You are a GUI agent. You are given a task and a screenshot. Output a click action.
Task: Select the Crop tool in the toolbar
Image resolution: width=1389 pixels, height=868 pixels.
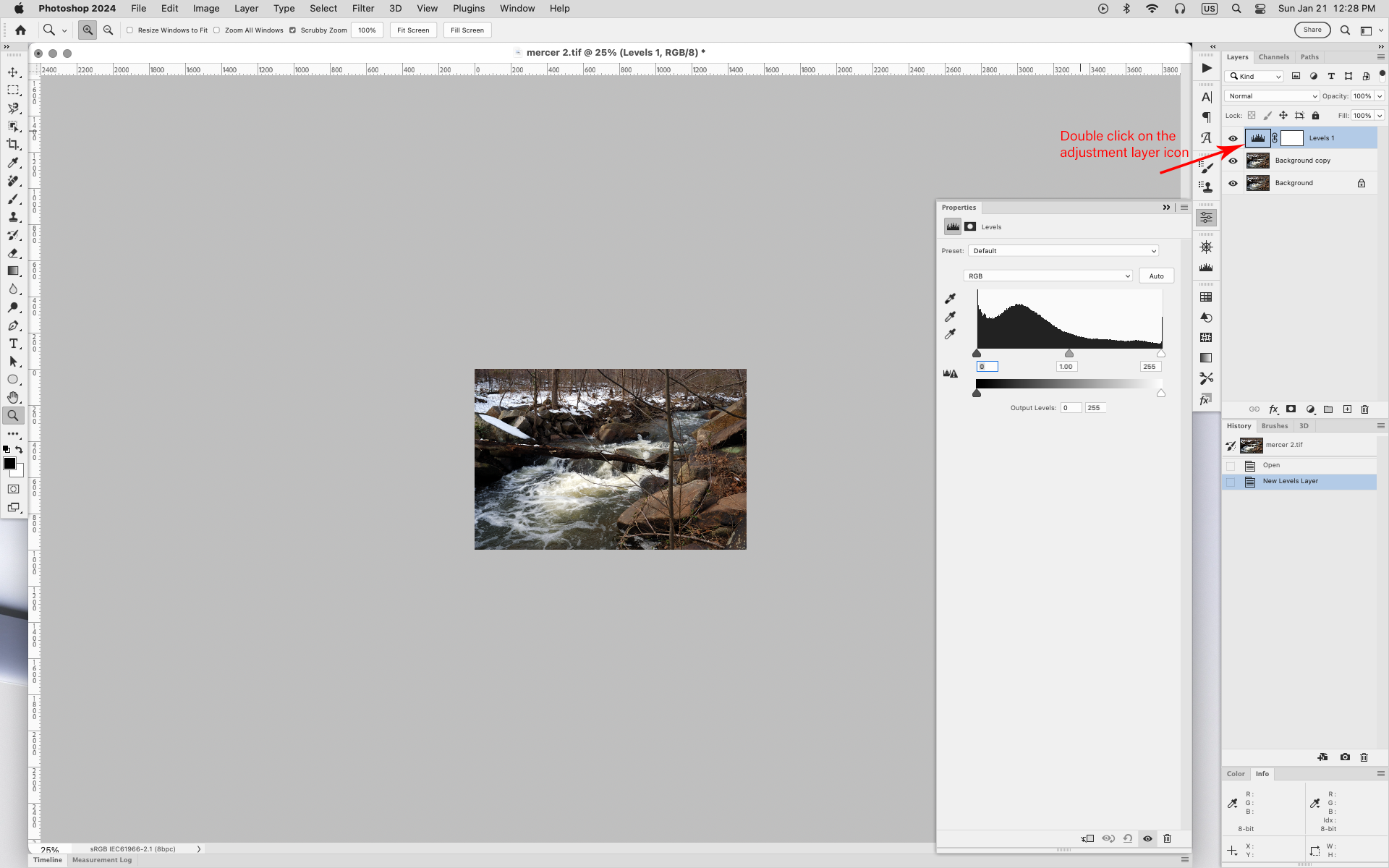13,144
